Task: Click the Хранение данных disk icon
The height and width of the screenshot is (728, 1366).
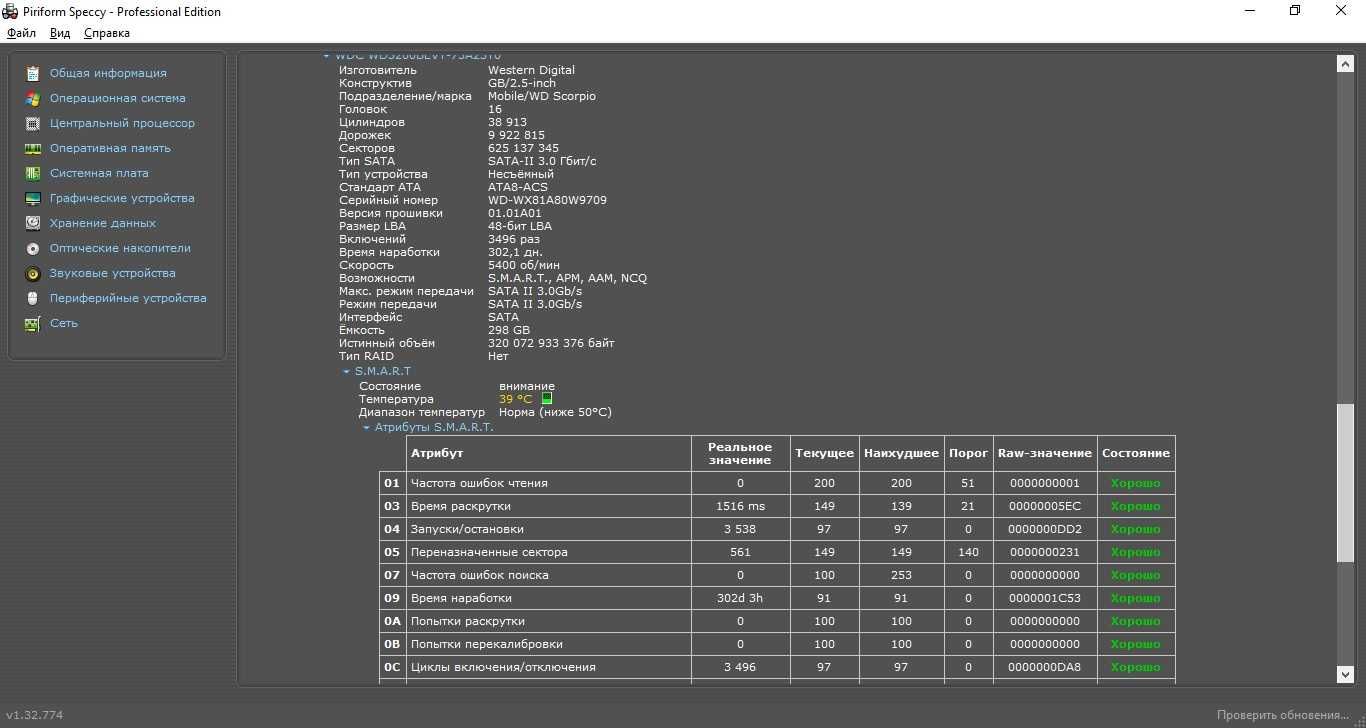Action: pyautogui.click(x=33, y=223)
